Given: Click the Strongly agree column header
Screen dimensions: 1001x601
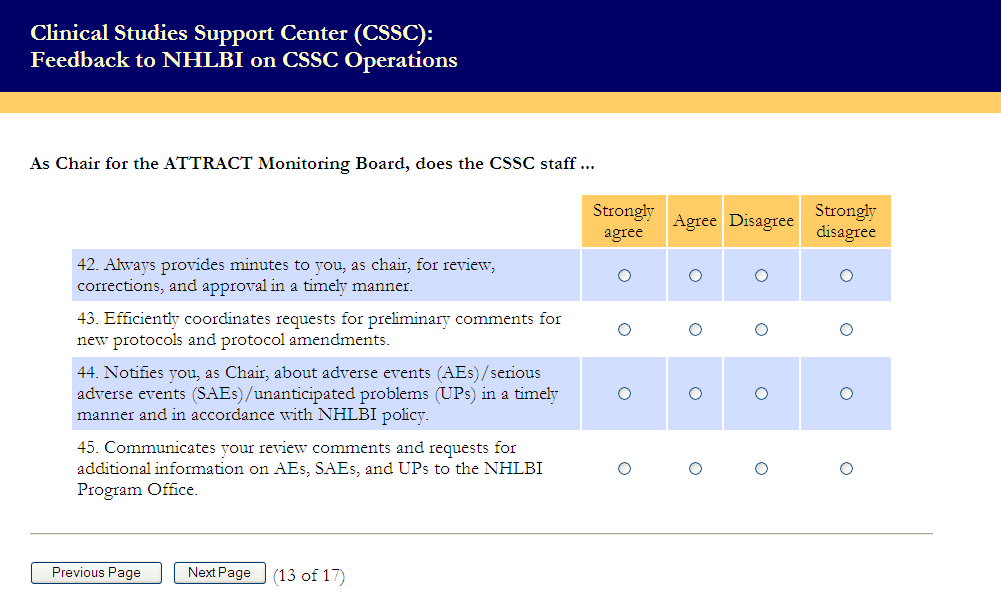Looking at the screenshot, I should 624,221.
